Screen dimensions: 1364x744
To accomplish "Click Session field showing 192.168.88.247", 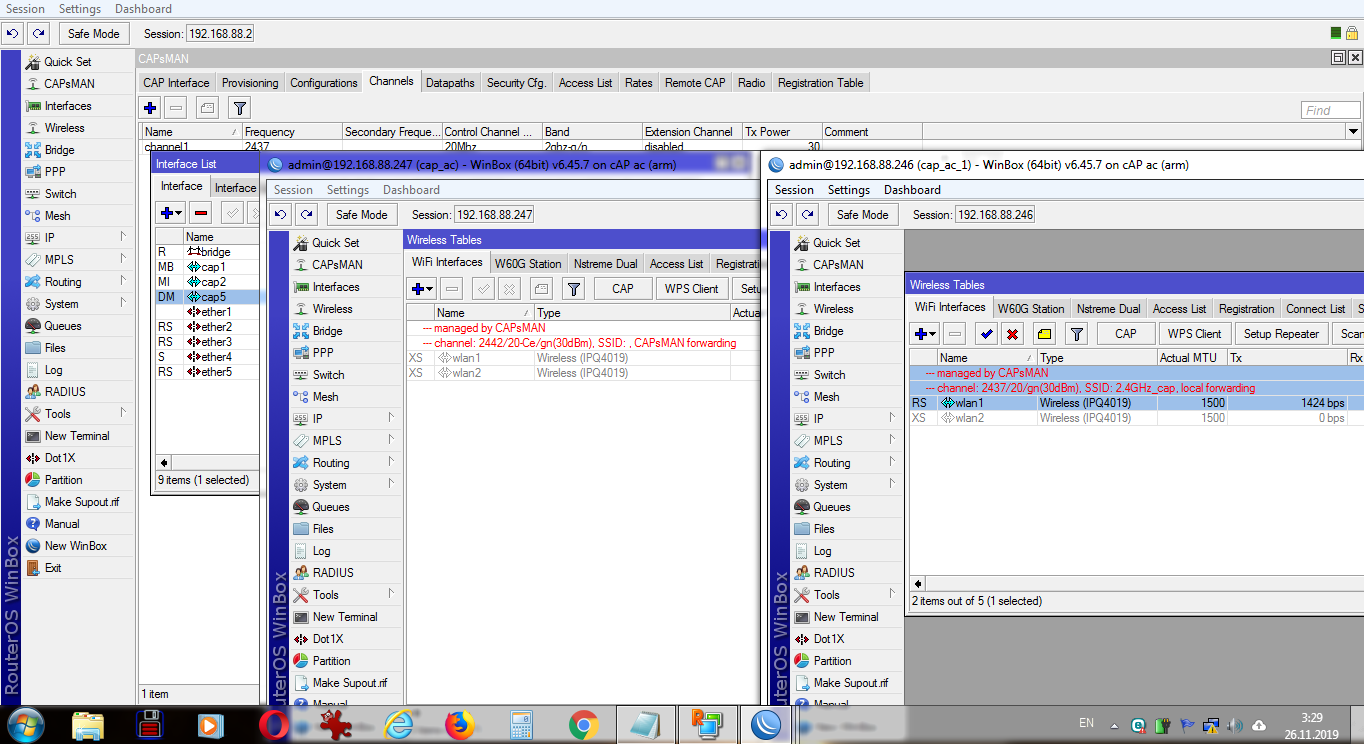I will [494, 214].
